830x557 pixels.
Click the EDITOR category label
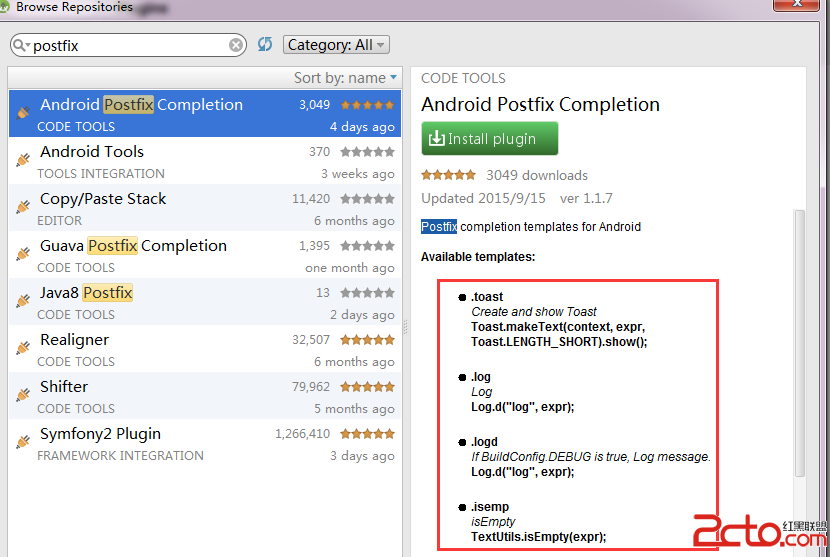point(59,220)
